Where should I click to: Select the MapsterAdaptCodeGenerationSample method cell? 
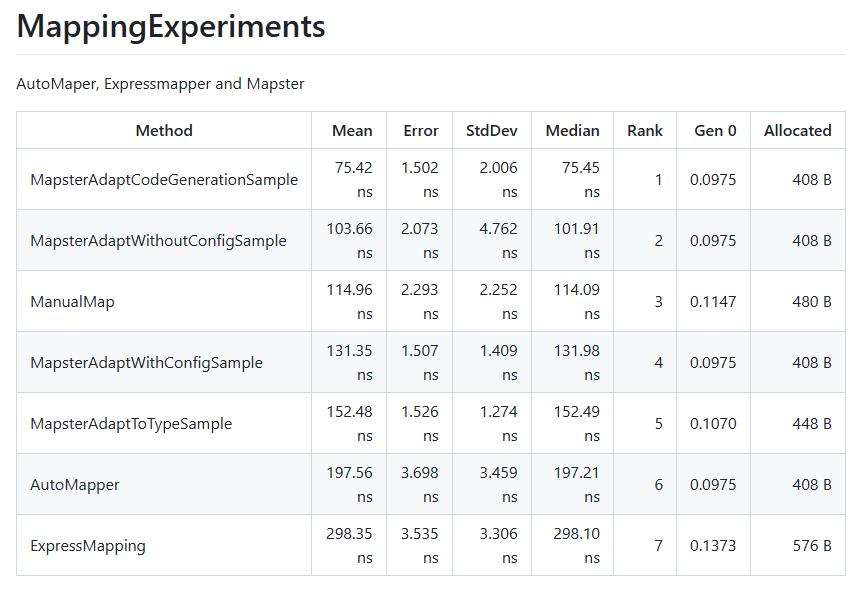(x=164, y=180)
